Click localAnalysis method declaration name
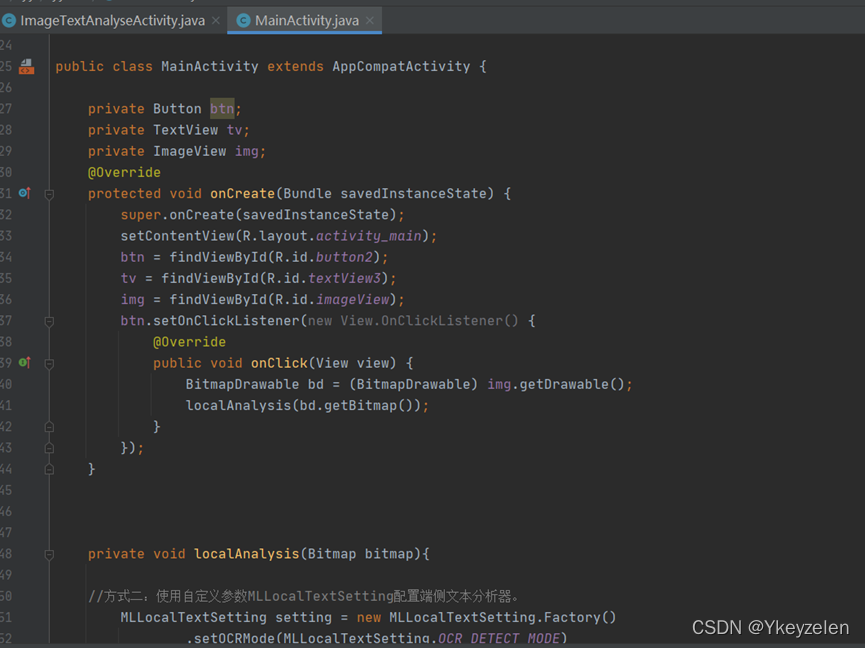 (247, 554)
